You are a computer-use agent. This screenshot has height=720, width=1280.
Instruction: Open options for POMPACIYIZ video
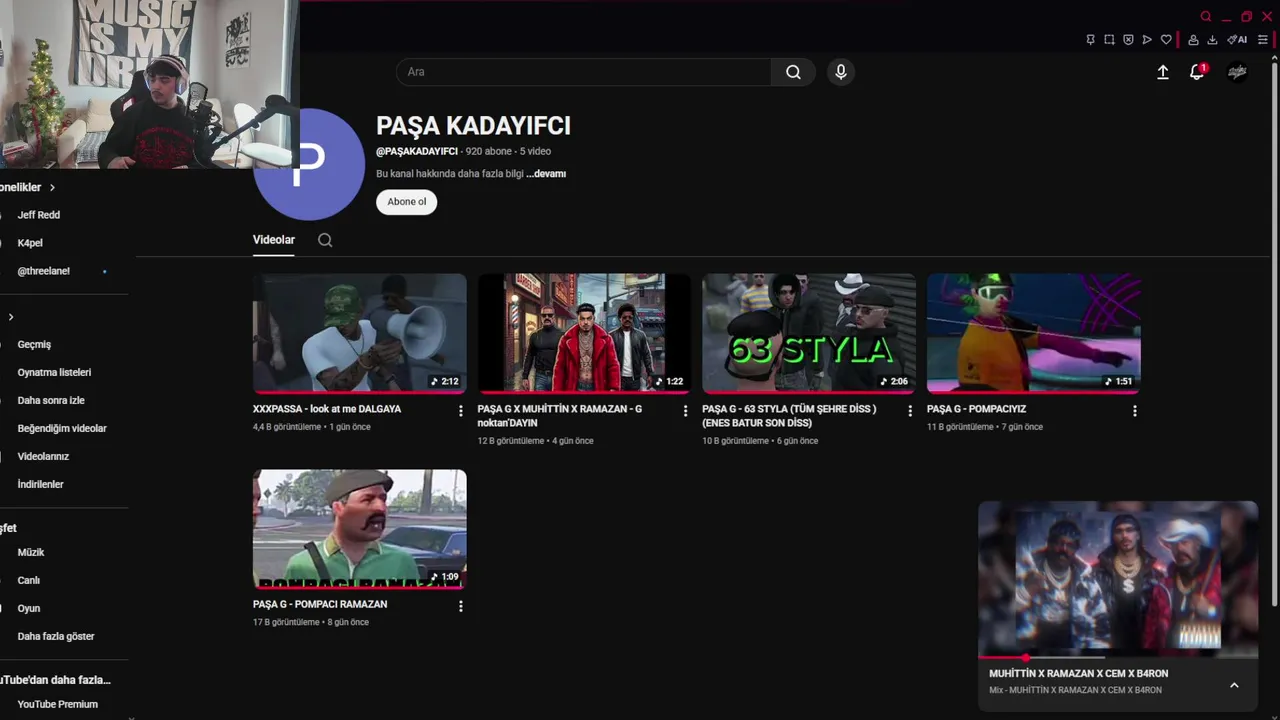point(1134,411)
